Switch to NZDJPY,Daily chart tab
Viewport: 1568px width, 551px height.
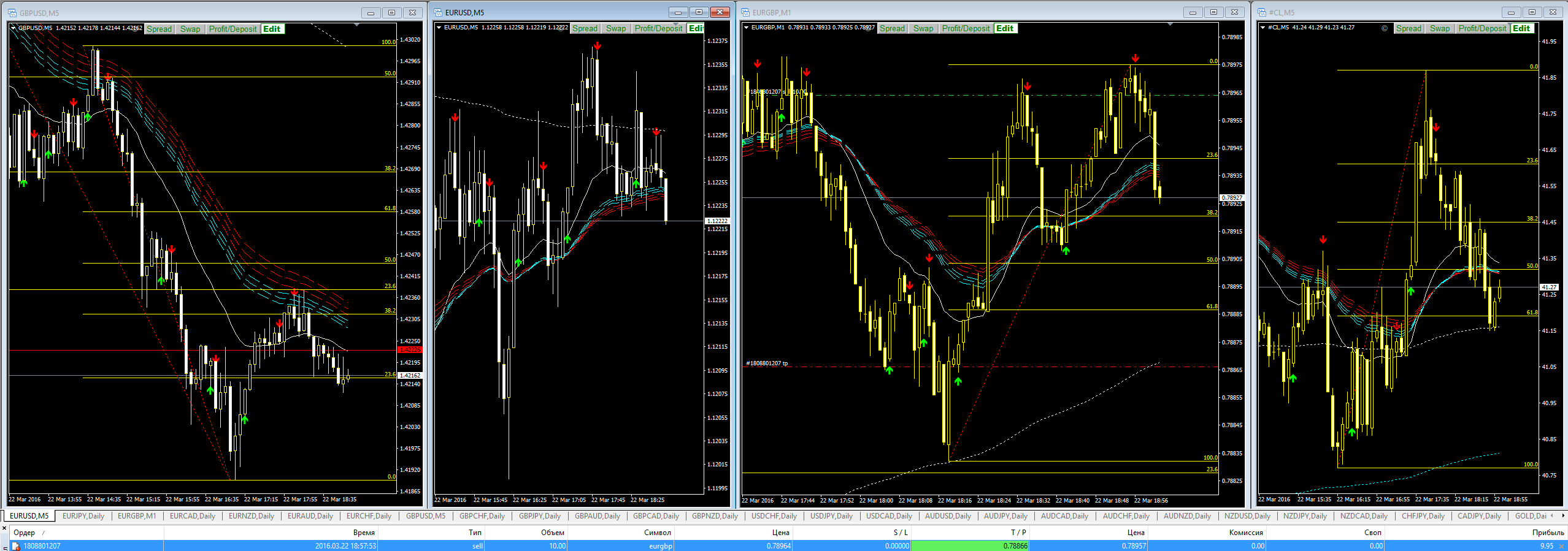point(1305,515)
